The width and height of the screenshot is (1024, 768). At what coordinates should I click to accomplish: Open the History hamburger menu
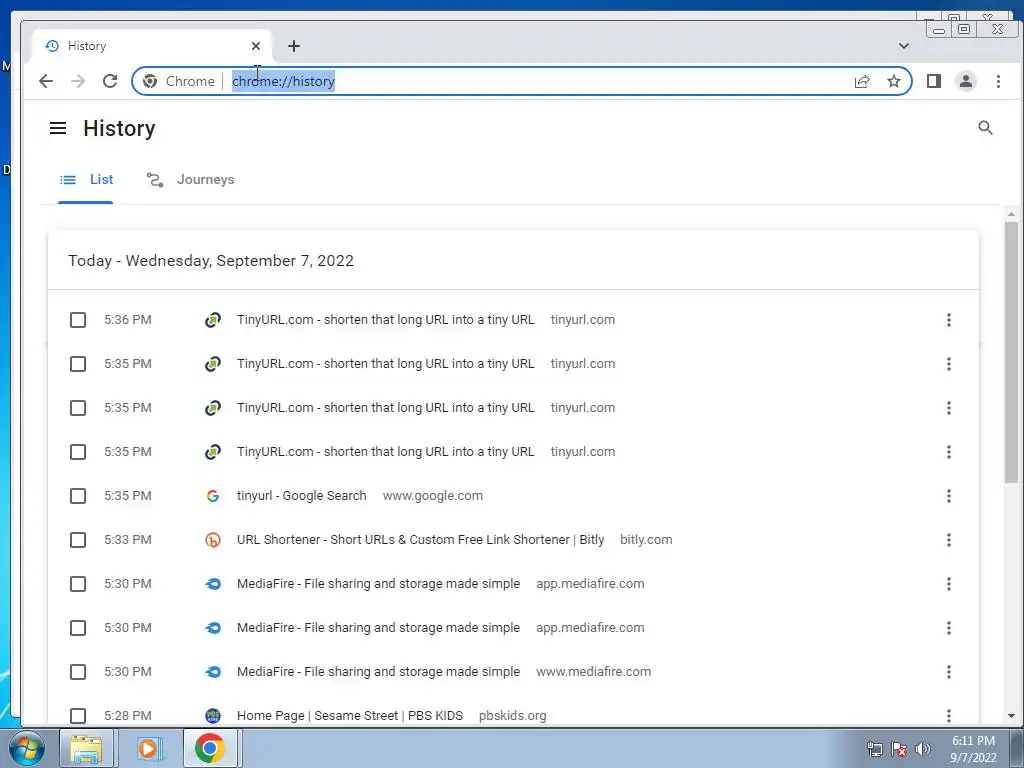click(58, 128)
